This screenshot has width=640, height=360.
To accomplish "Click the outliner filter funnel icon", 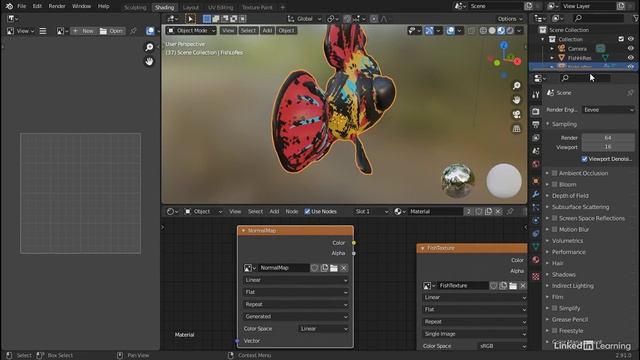I will point(636,18).
